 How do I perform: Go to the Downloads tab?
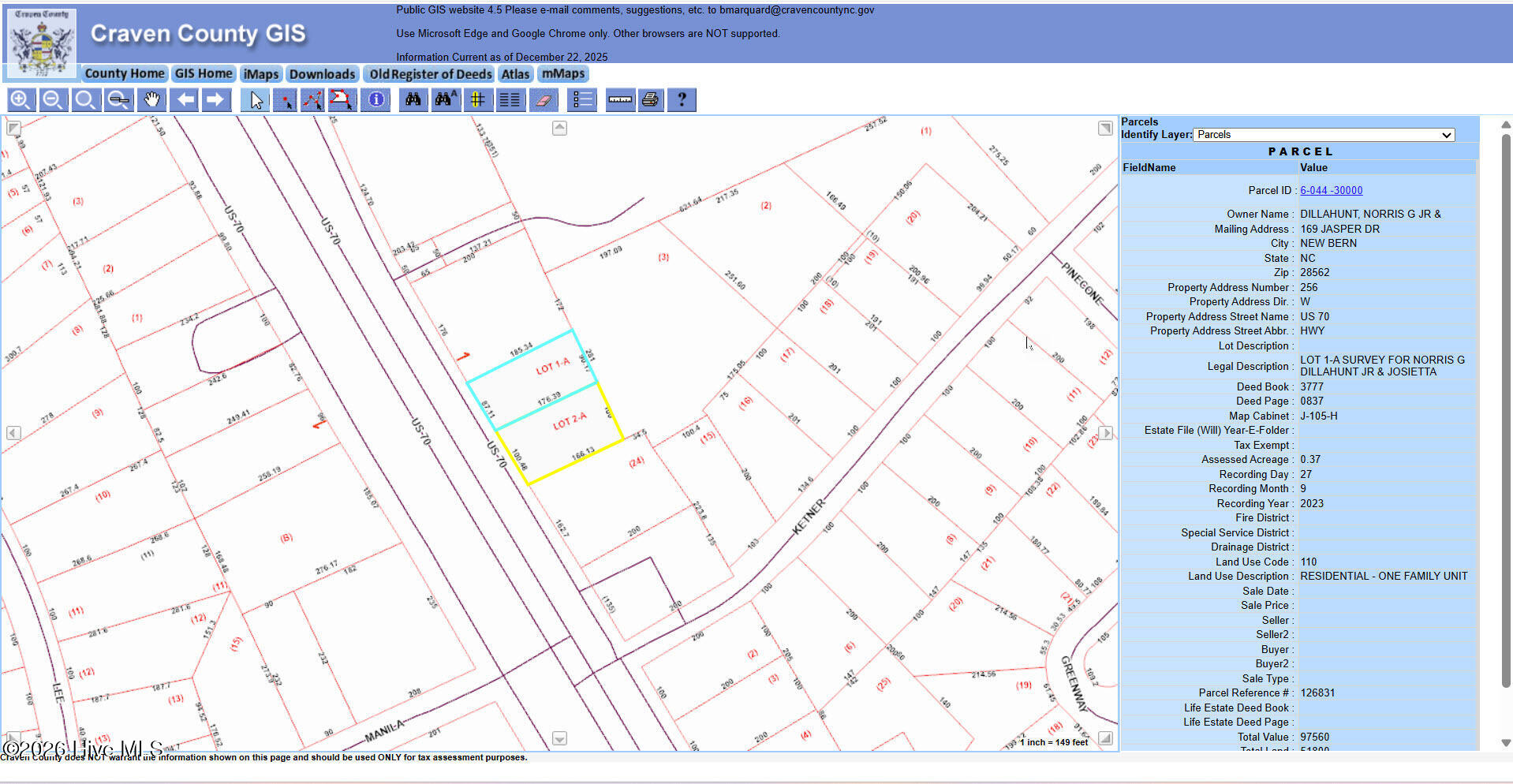322,74
